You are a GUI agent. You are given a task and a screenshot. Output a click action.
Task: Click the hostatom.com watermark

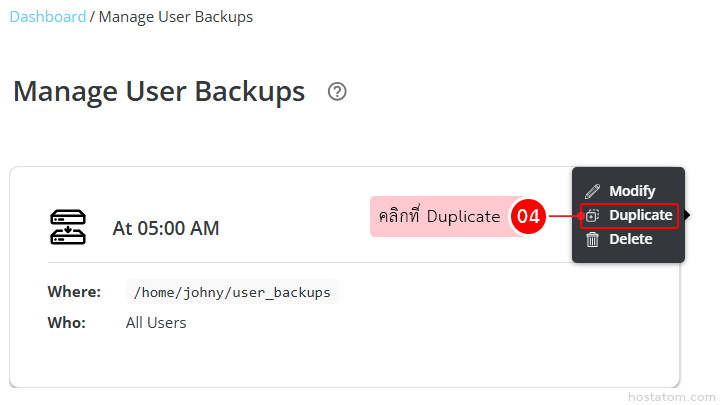pyautogui.click(x=666, y=396)
